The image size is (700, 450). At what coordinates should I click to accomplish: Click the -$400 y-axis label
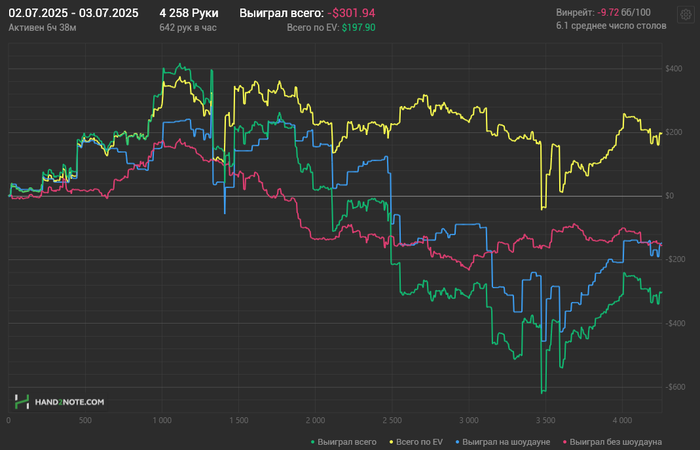(x=675, y=323)
